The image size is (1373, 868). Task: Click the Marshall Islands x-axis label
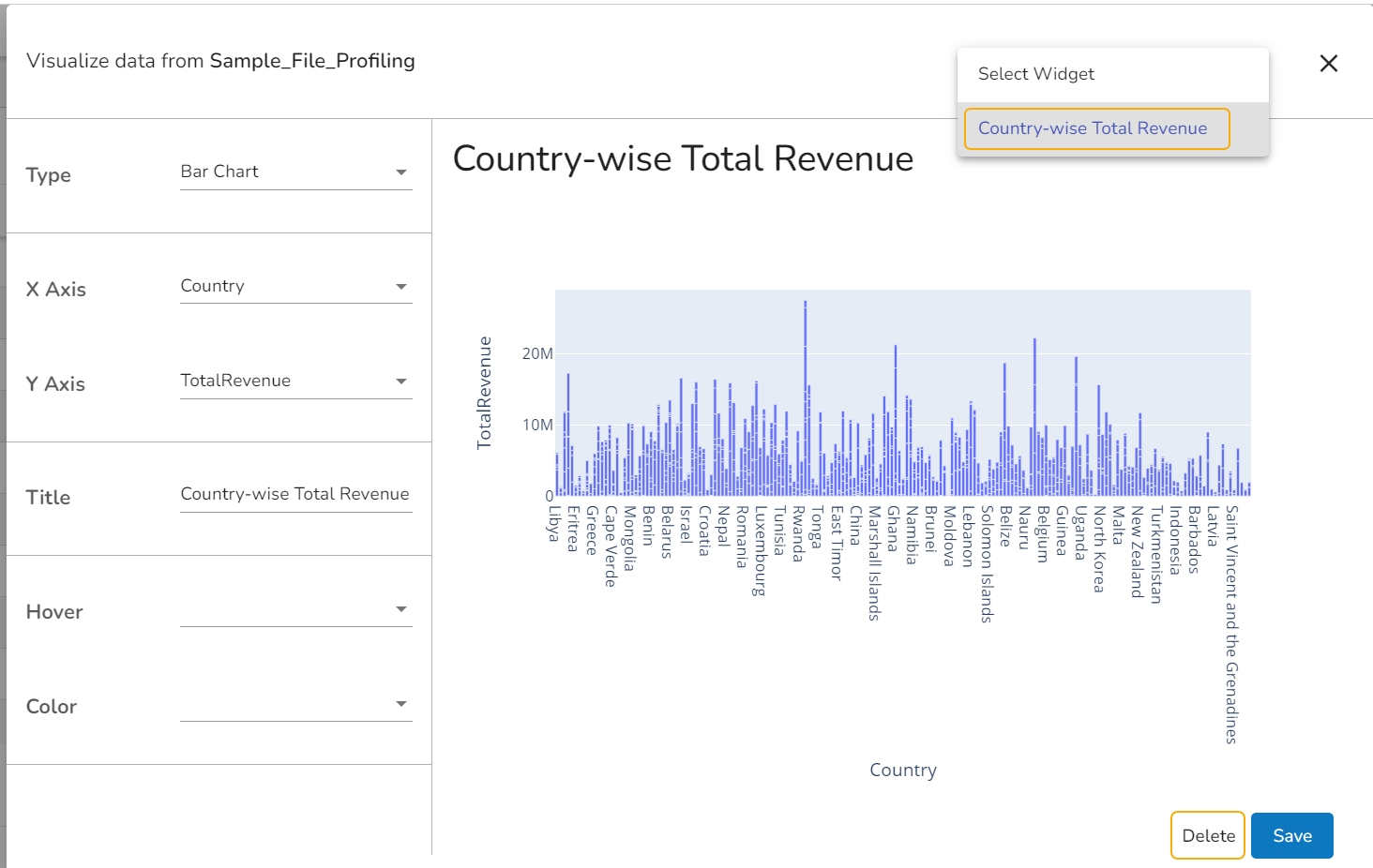pos(874,563)
